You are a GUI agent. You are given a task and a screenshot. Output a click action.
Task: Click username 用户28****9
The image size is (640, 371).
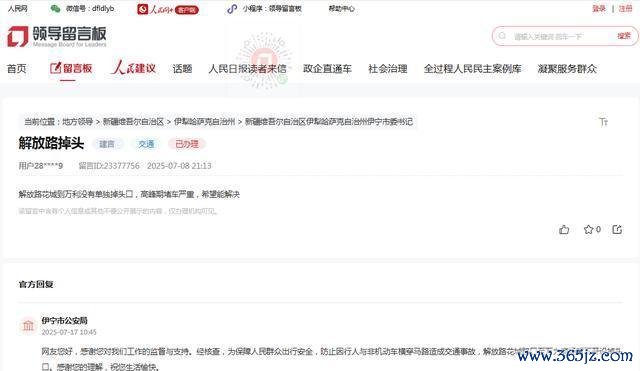click(x=41, y=166)
